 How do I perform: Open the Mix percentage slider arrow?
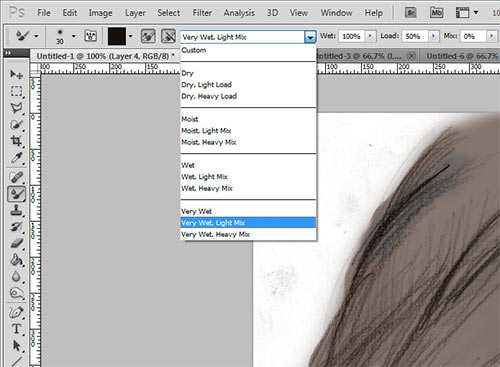coord(491,36)
